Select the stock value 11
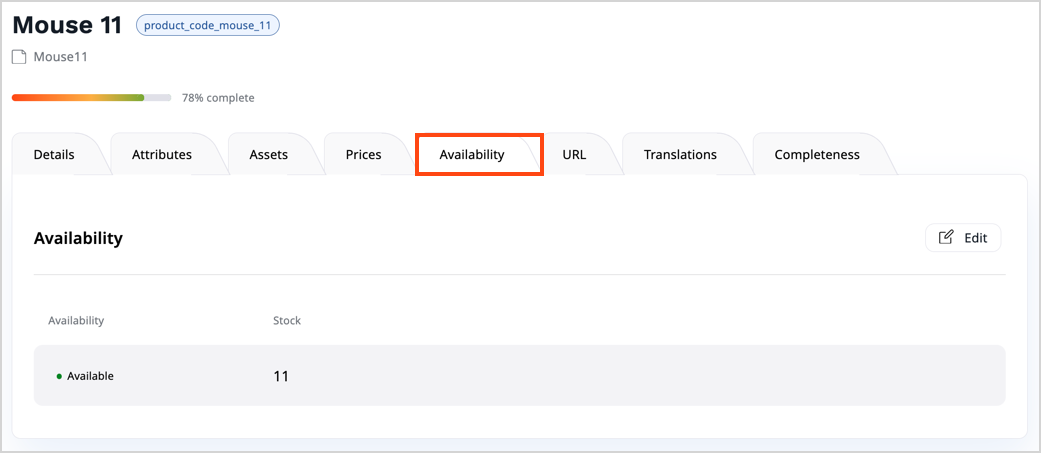The width and height of the screenshot is (1041, 453). coord(281,376)
